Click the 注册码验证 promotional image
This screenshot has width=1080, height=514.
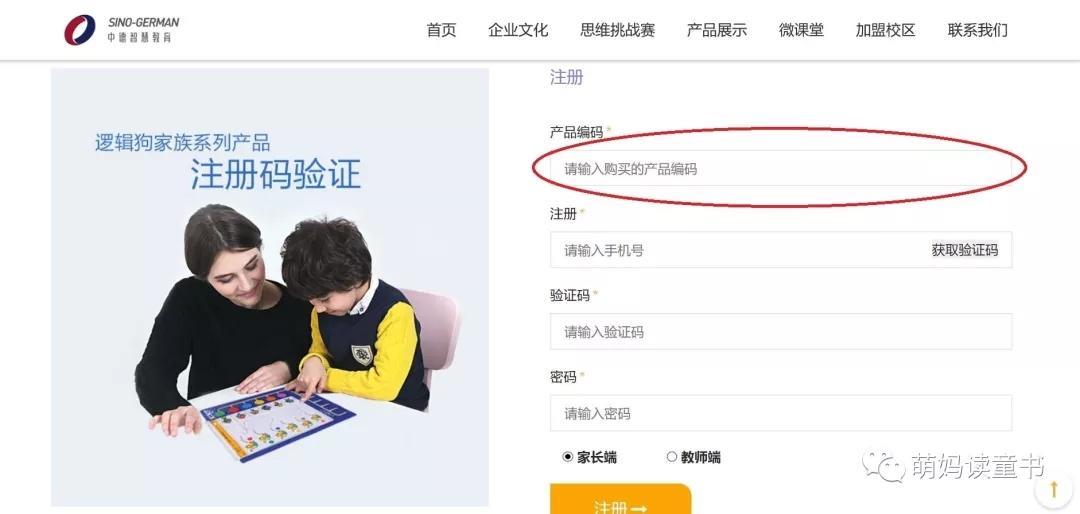[270, 287]
